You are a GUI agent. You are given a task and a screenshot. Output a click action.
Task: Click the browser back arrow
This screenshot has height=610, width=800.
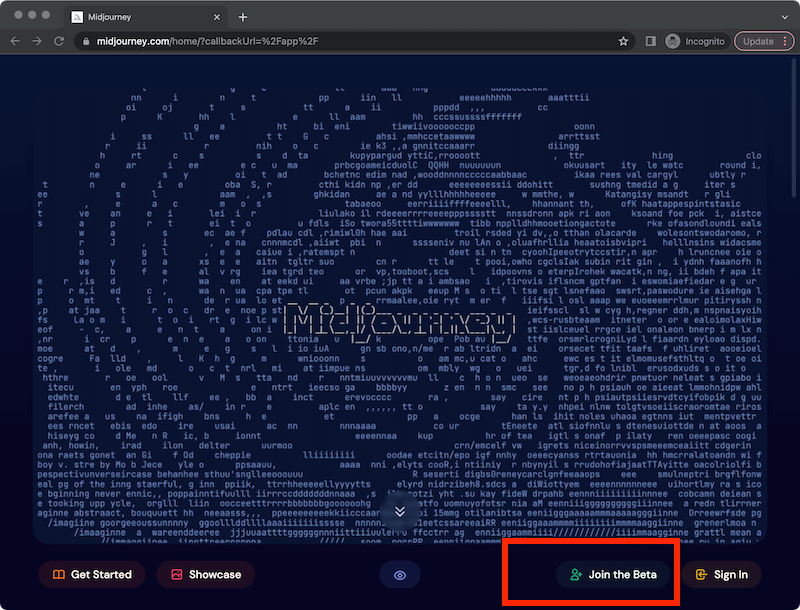point(15,41)
